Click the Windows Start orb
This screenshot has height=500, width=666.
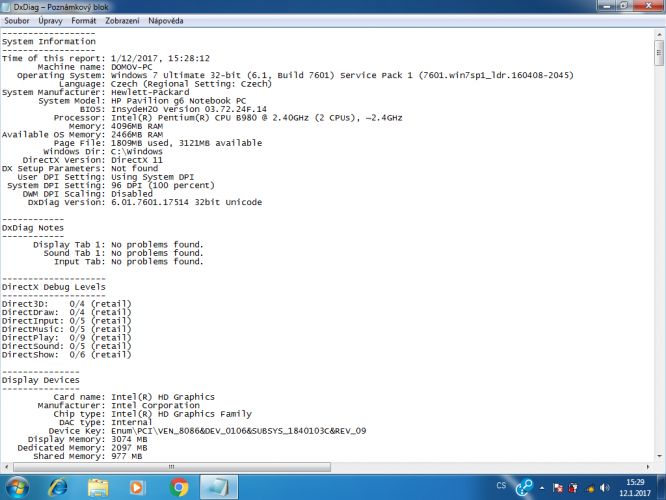pyautogui.click(x=17, y=487)
